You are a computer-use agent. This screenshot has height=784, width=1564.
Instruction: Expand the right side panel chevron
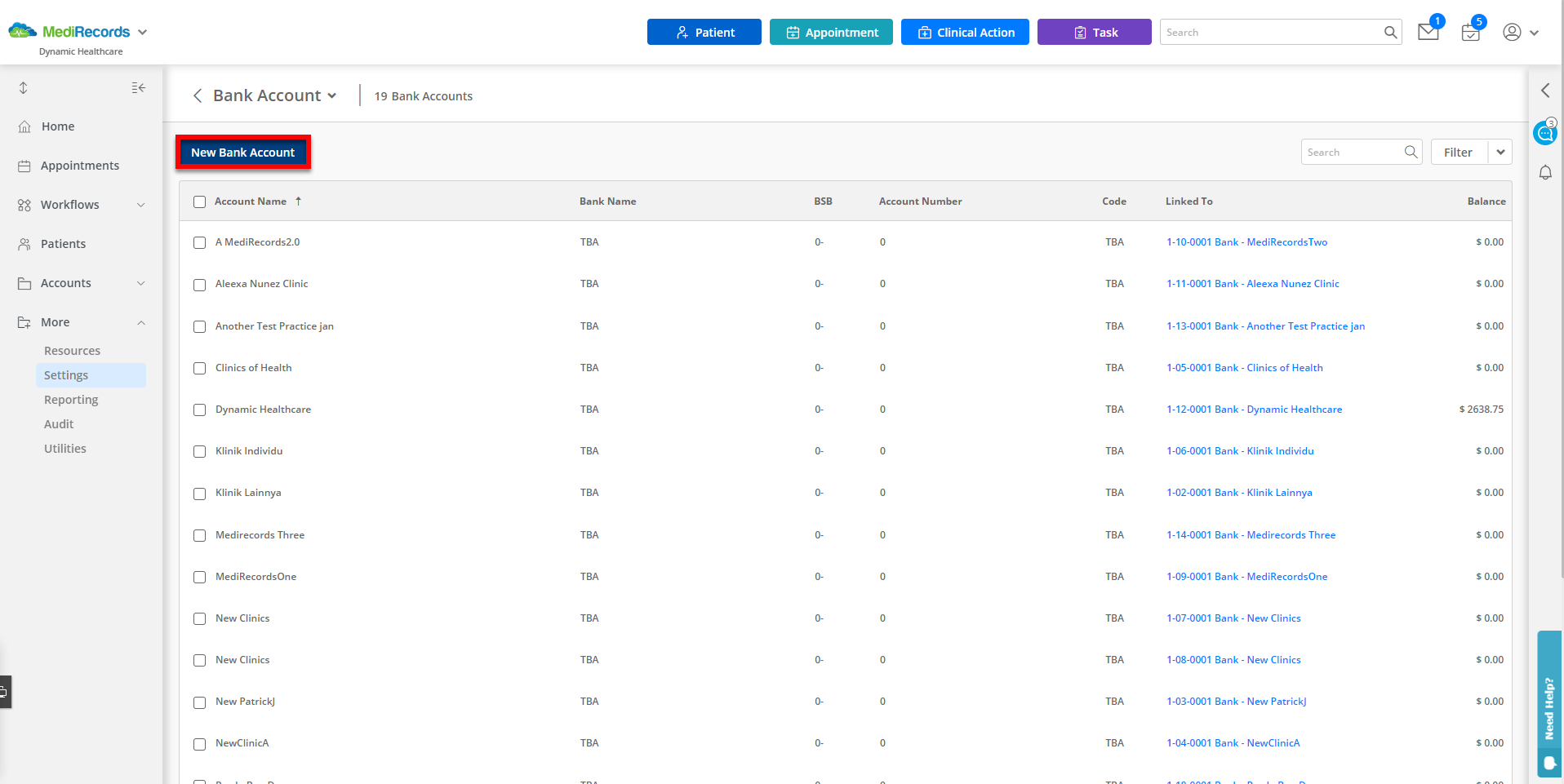coord(1545,91)
